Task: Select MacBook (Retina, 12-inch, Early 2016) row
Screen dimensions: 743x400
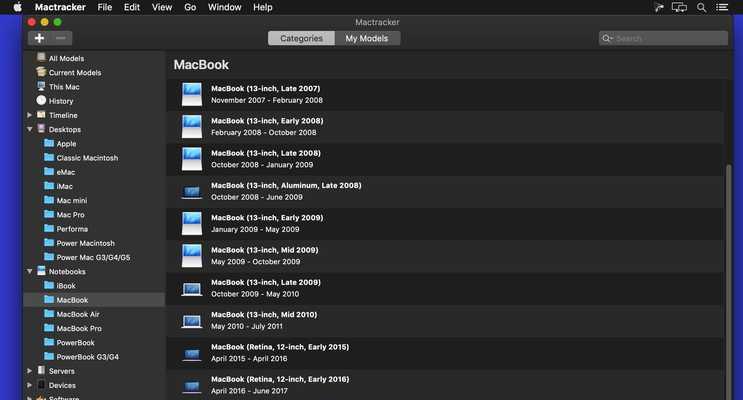Action: click(x=445, y=384)
